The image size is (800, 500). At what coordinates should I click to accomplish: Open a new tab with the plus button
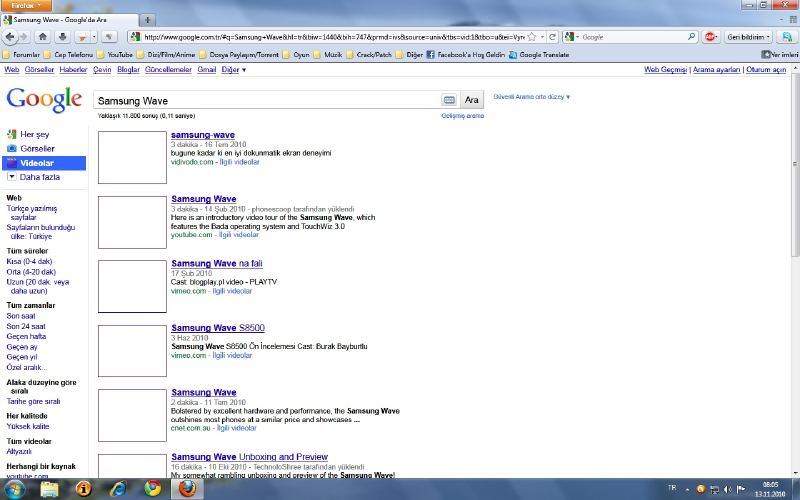click(x=147, y=20)
